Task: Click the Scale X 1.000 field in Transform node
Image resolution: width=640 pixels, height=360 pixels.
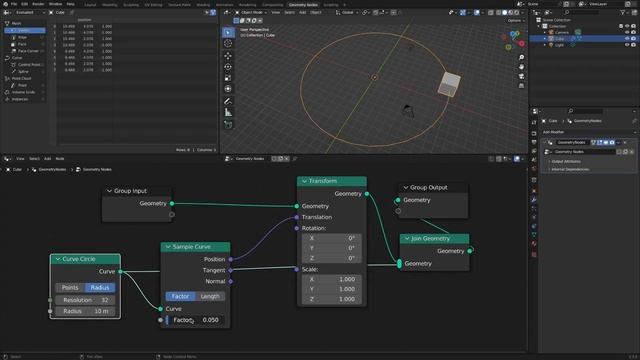Action: [x=331, y=279]
